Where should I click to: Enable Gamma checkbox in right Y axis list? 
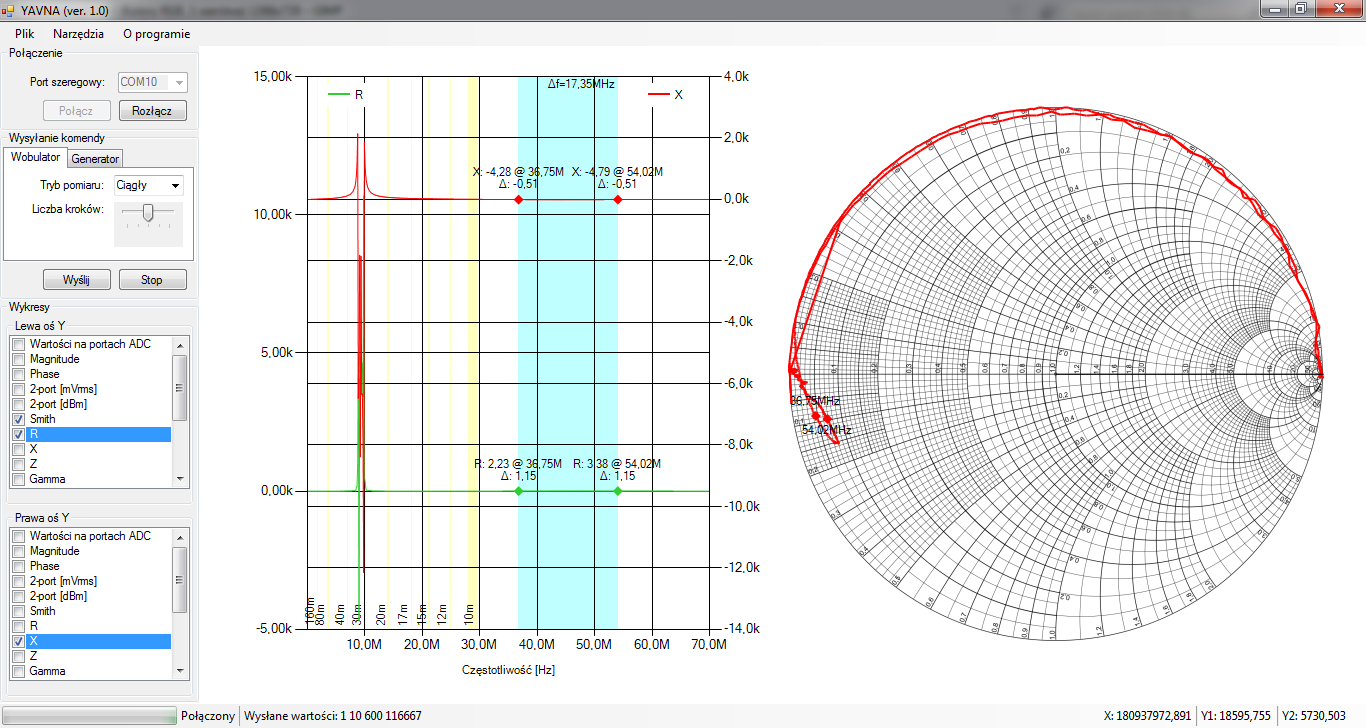click(x=18, y=671)
